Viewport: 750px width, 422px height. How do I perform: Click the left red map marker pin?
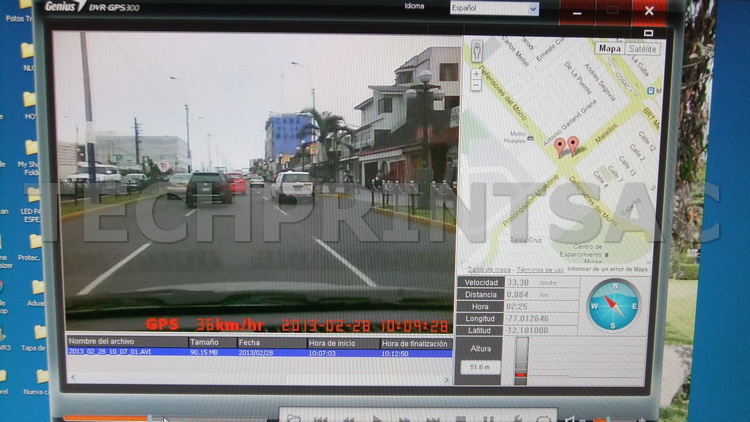[560, 147]
